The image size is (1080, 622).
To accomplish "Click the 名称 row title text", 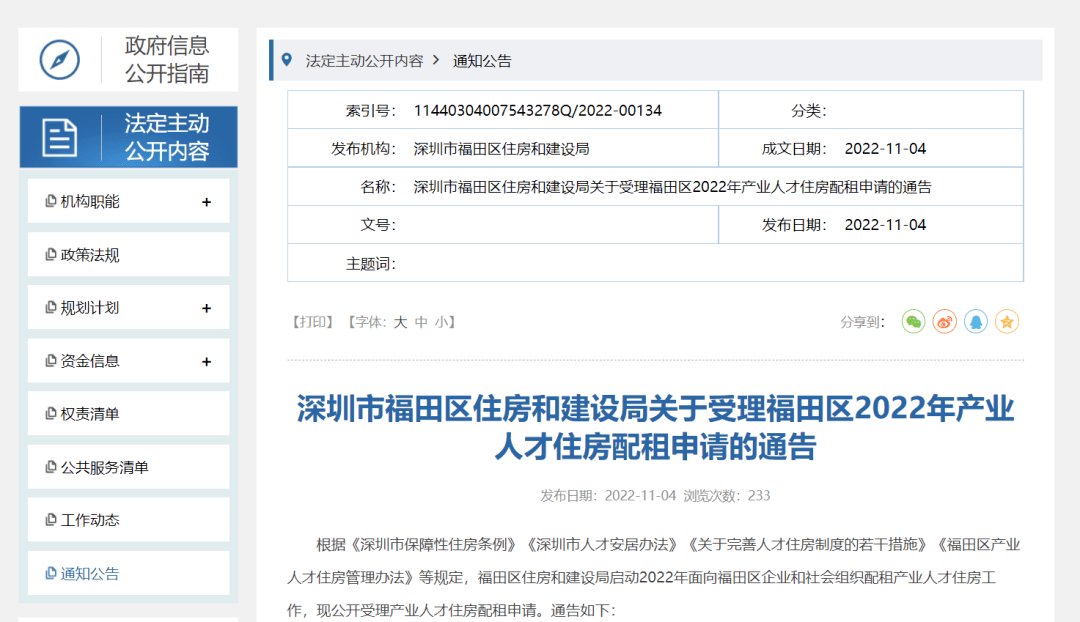I will (x=672, y=187).
